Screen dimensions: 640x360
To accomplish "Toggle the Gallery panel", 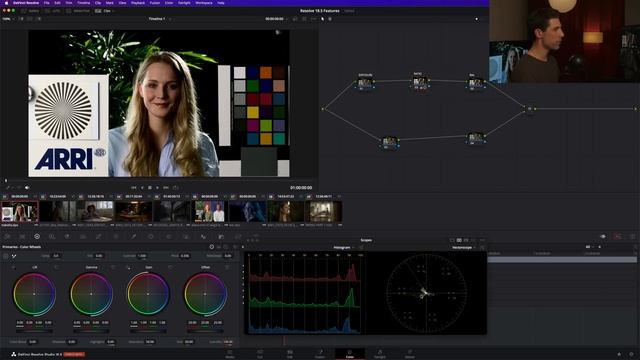I will [x=31, y=11].
